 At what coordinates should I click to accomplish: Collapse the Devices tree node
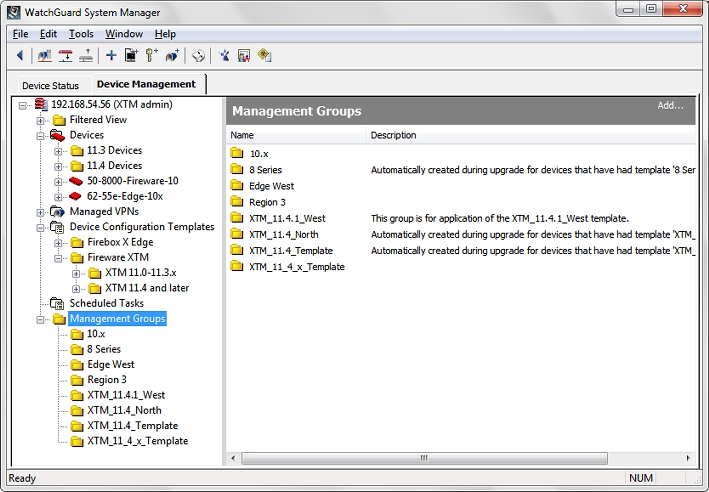point(41,135)
